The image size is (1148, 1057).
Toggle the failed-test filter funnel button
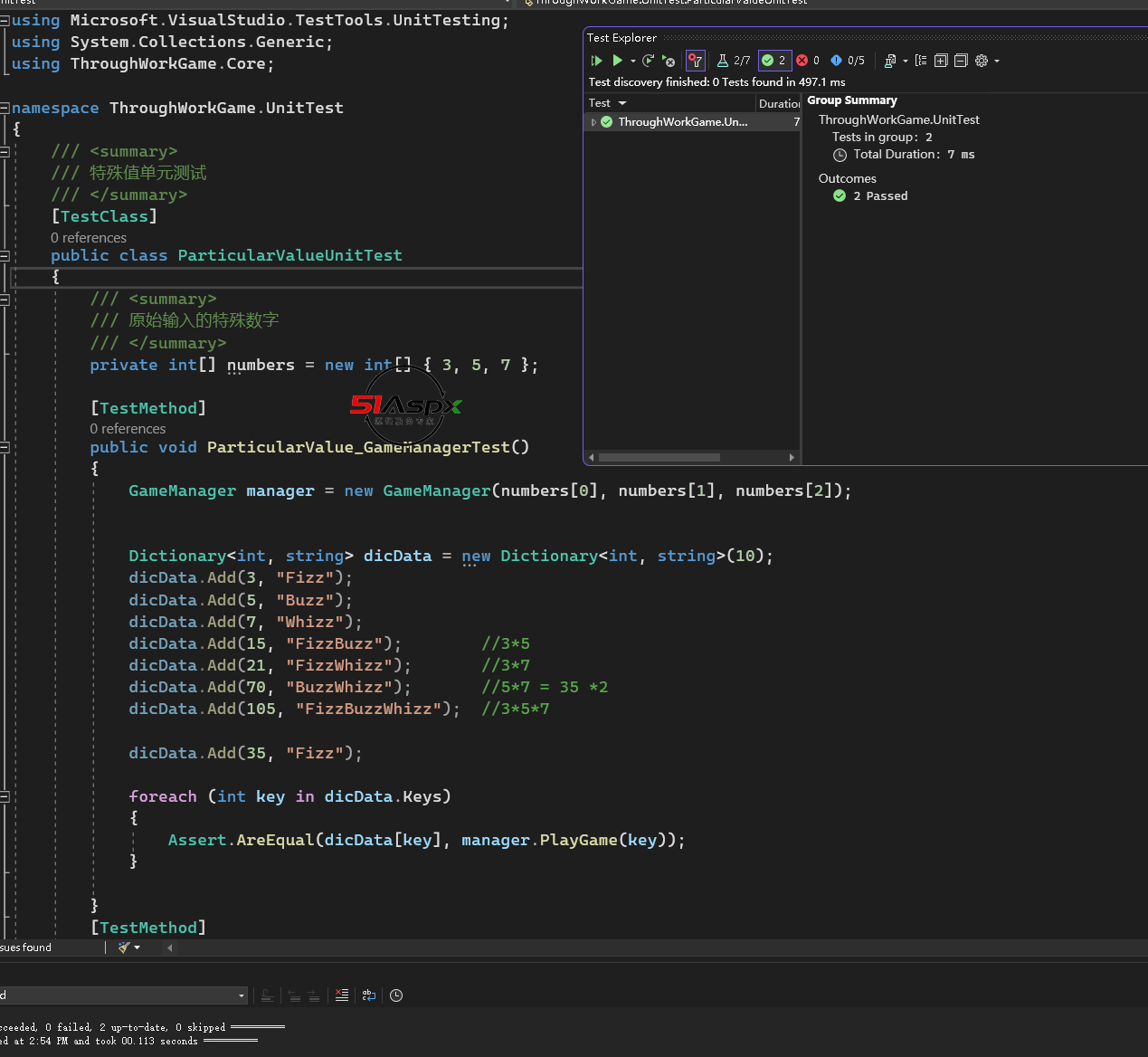(695, 61)
